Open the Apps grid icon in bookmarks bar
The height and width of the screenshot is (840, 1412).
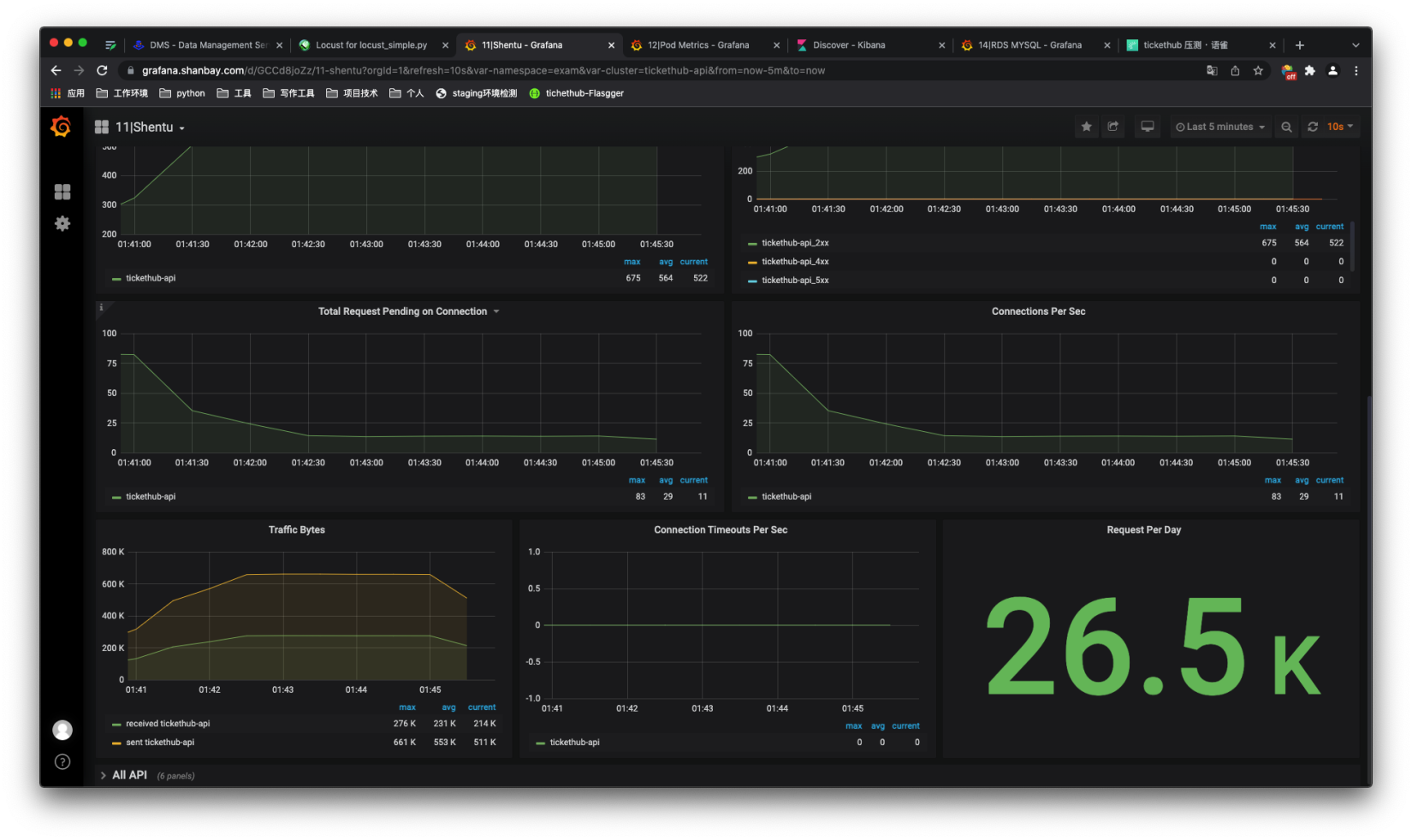pos(56,93)
